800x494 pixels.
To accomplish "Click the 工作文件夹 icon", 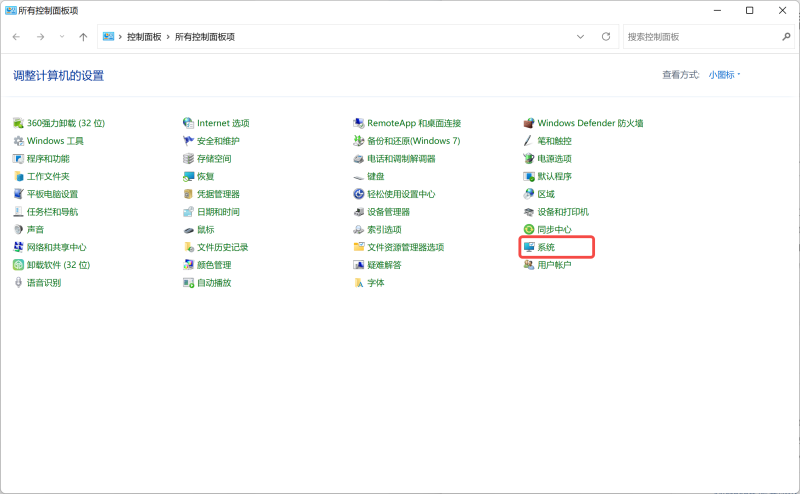I will pyautogui.click(x=18, y=177).
